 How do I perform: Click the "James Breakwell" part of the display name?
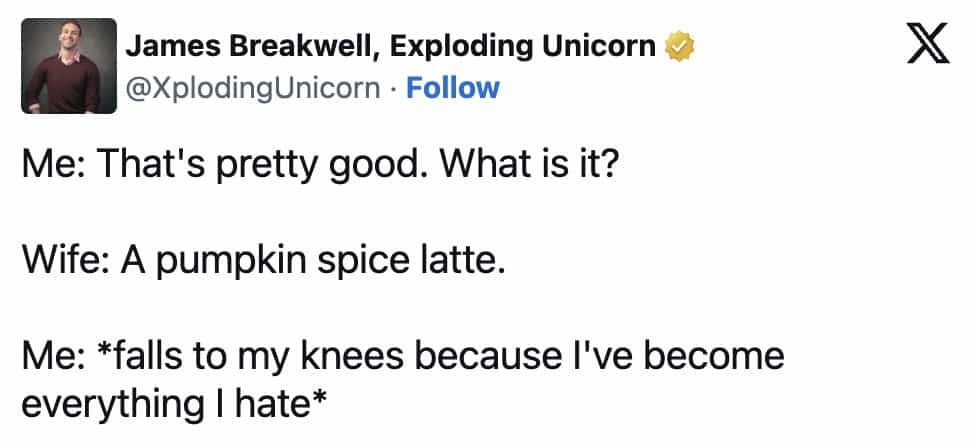tap(251, 46)
